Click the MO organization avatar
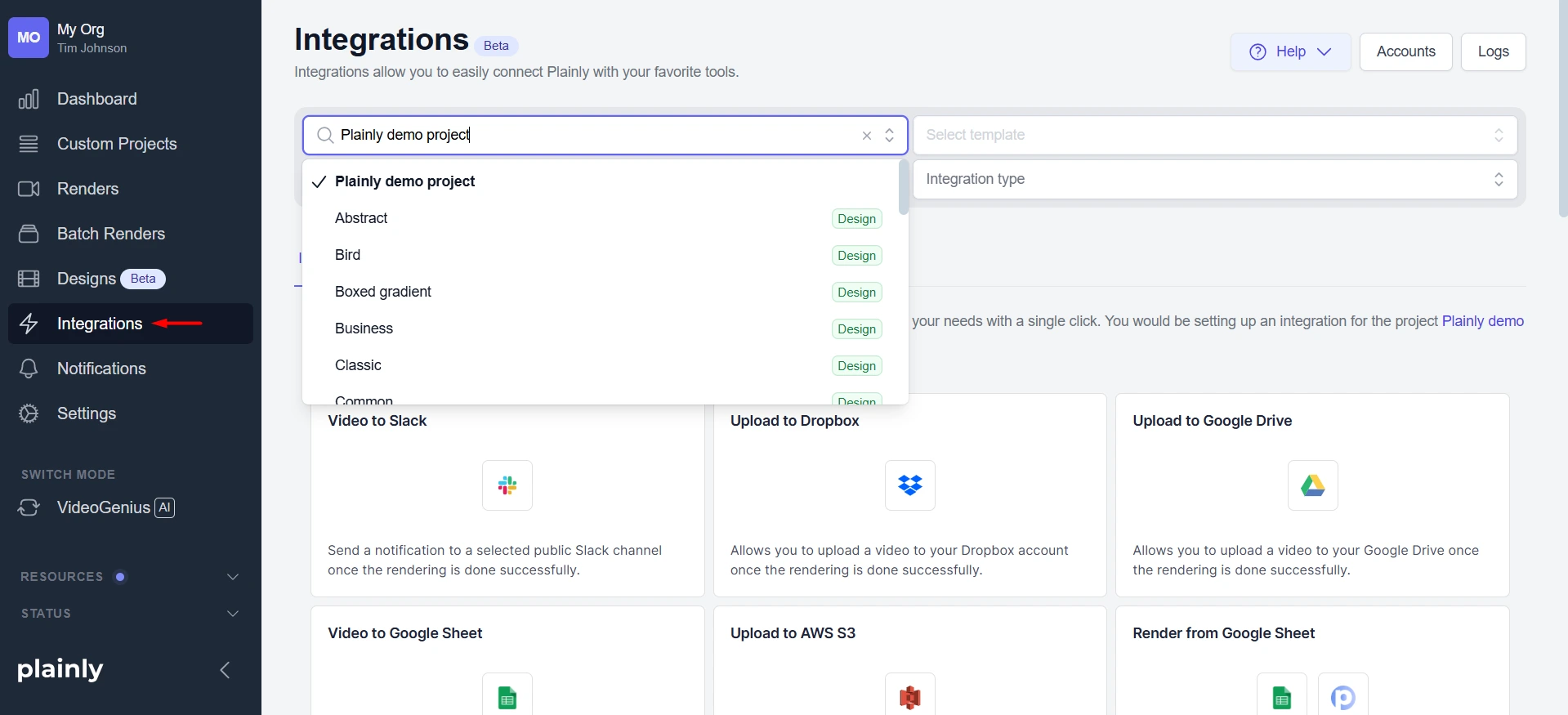The image size is (1568, 715). click(29, 38)
